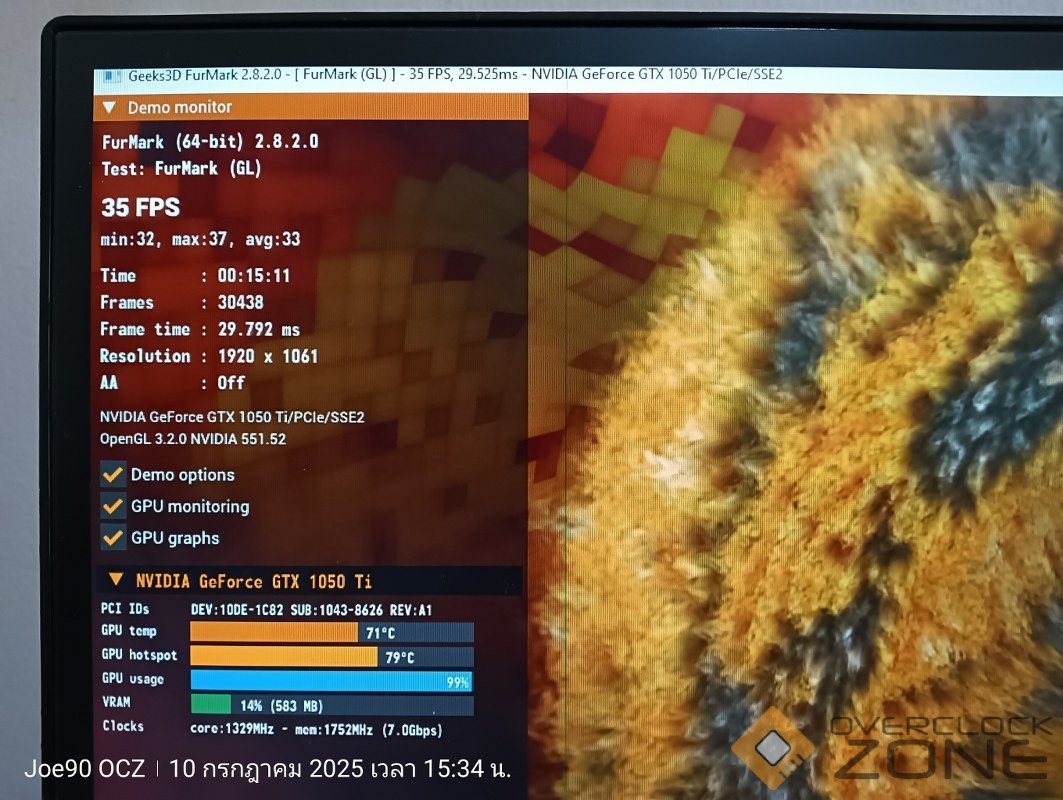Click the Frames value '30438'
Screen dimensions: 1063x800
pyautogui.click(x=241, y=302)
